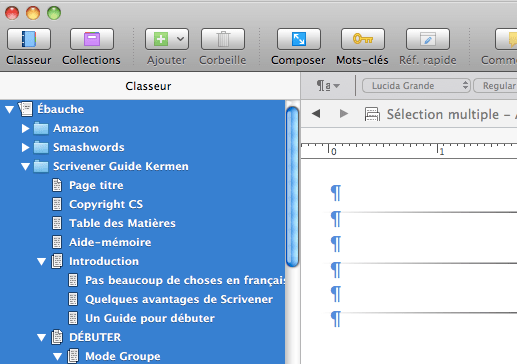517x364 pixels.
Task: Go forward in editor history
Action: (344, 114)
